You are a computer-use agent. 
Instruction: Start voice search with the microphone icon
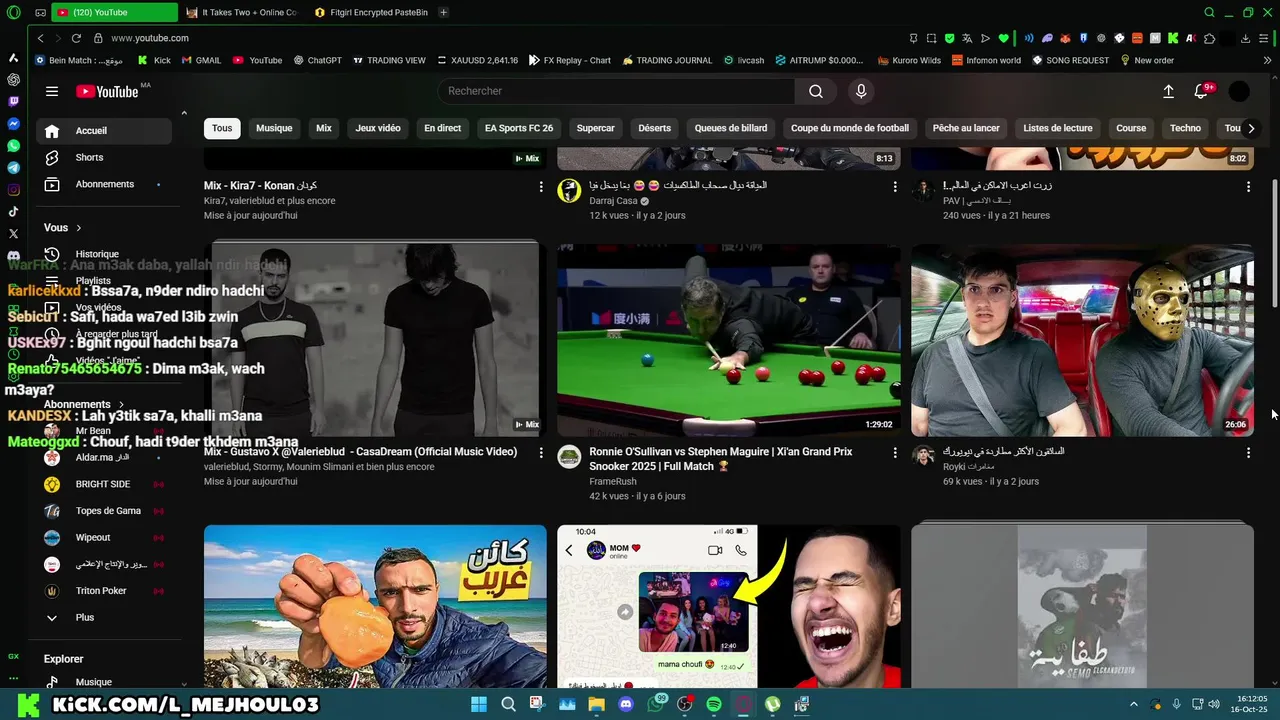click(861, 91)
